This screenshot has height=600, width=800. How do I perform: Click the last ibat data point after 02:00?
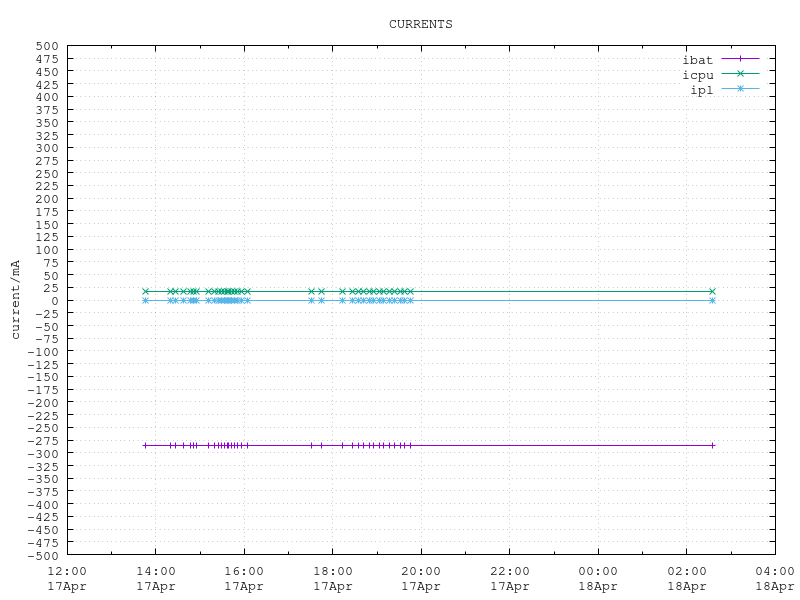coord(713,445)
